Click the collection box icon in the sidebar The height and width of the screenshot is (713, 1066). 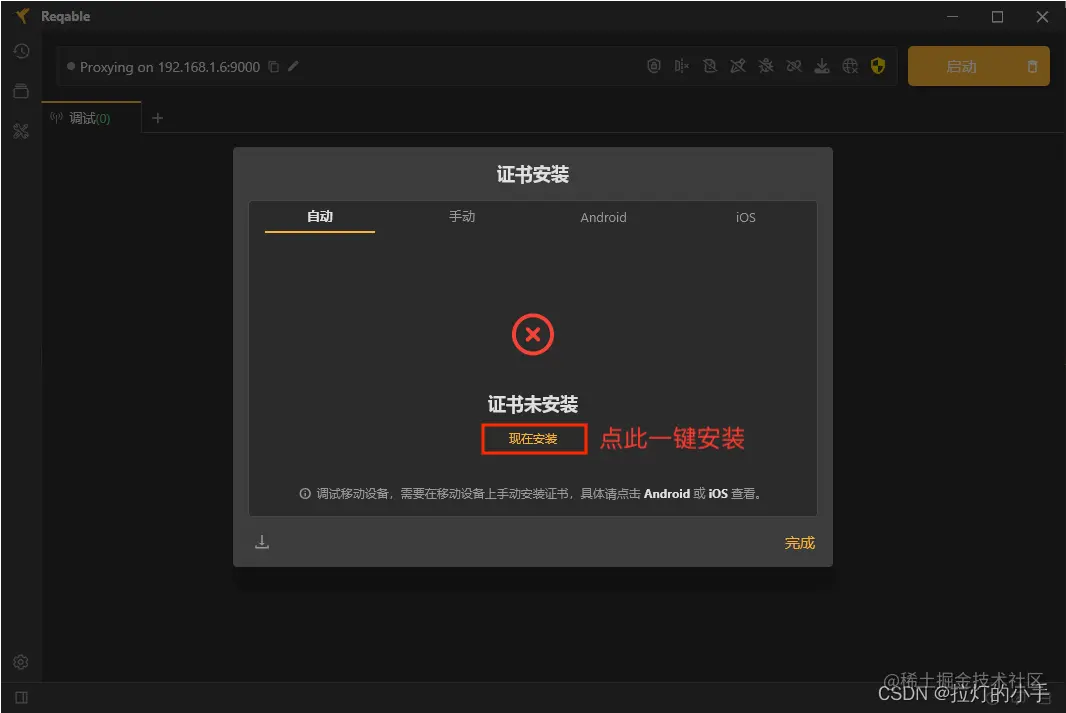(x=21, y=90)
